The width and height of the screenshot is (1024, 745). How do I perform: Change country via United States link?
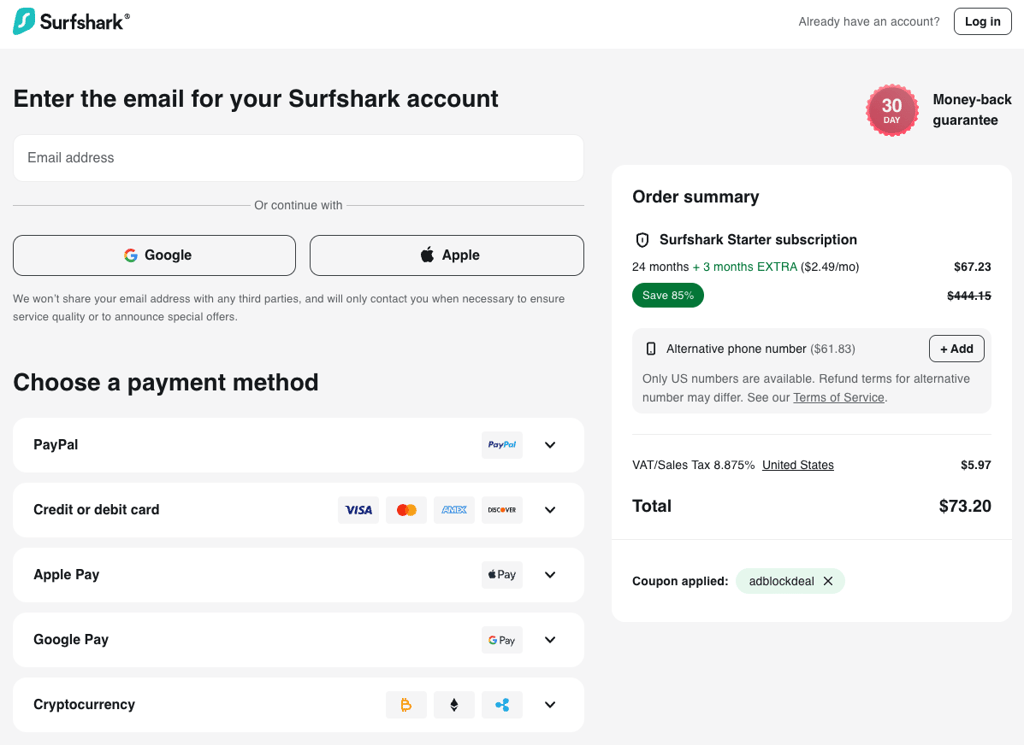click(x=797, y=465)
